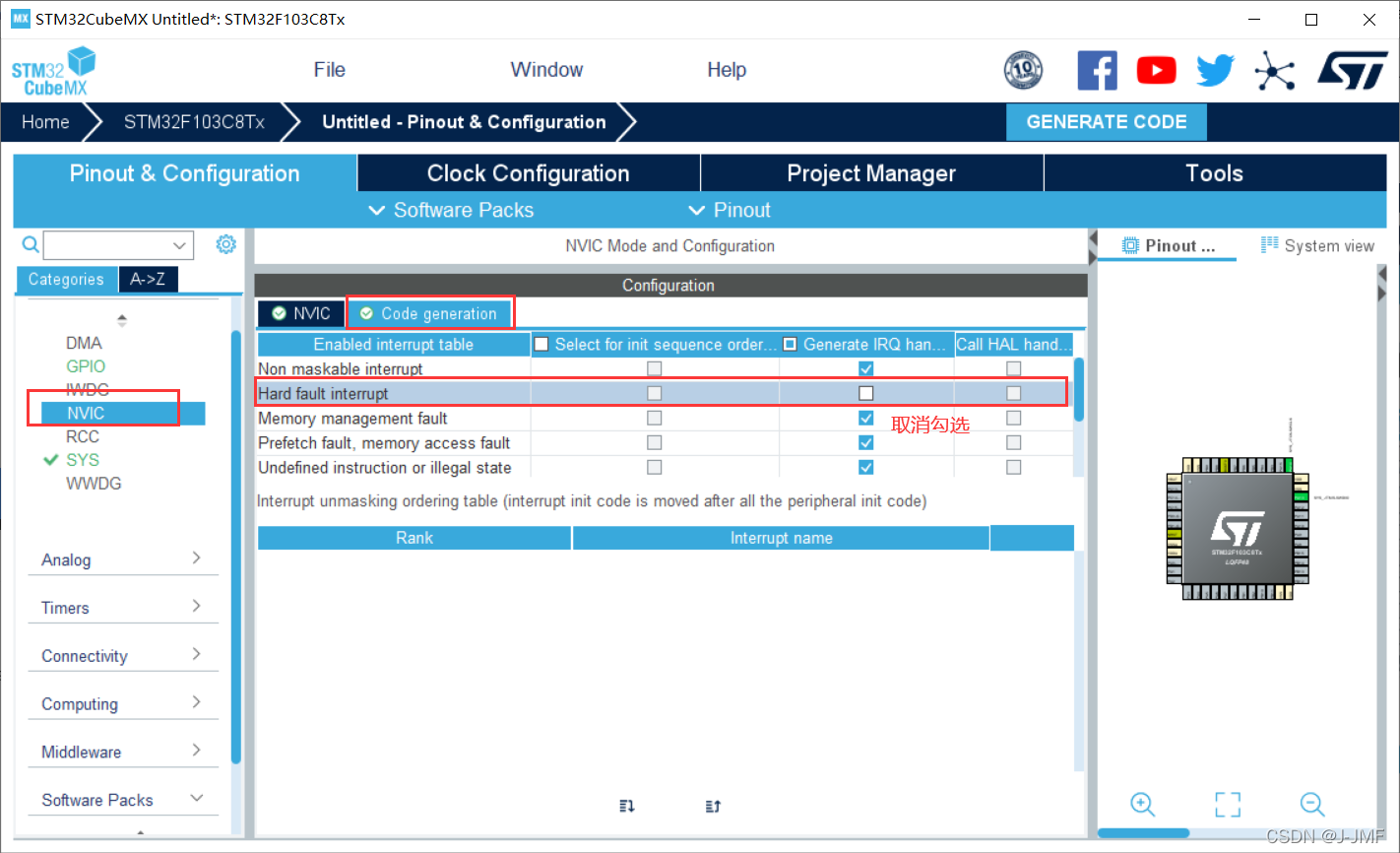Expand the Software Packs dropdown in toolbar
Screen dimensions: 1400x853
[451, 210]
